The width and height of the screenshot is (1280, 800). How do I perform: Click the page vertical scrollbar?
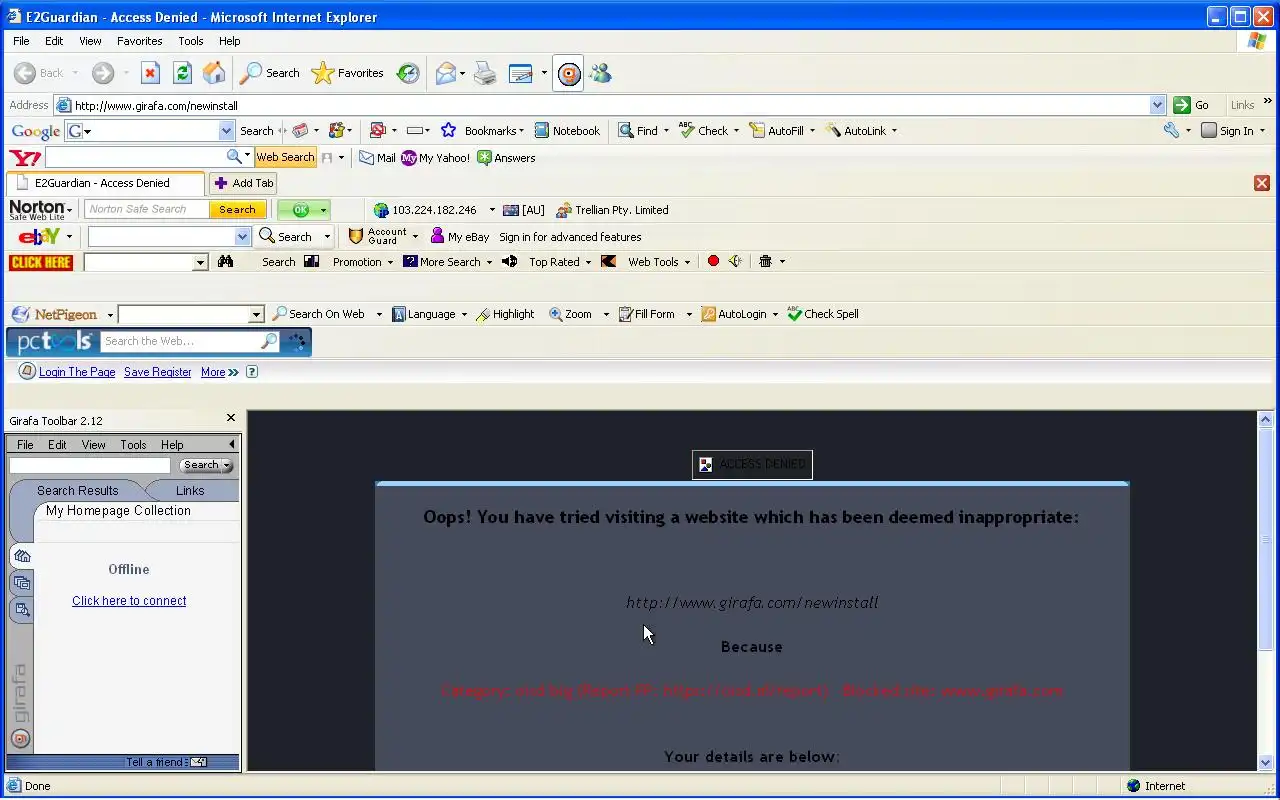click(x=1265, y=590)
